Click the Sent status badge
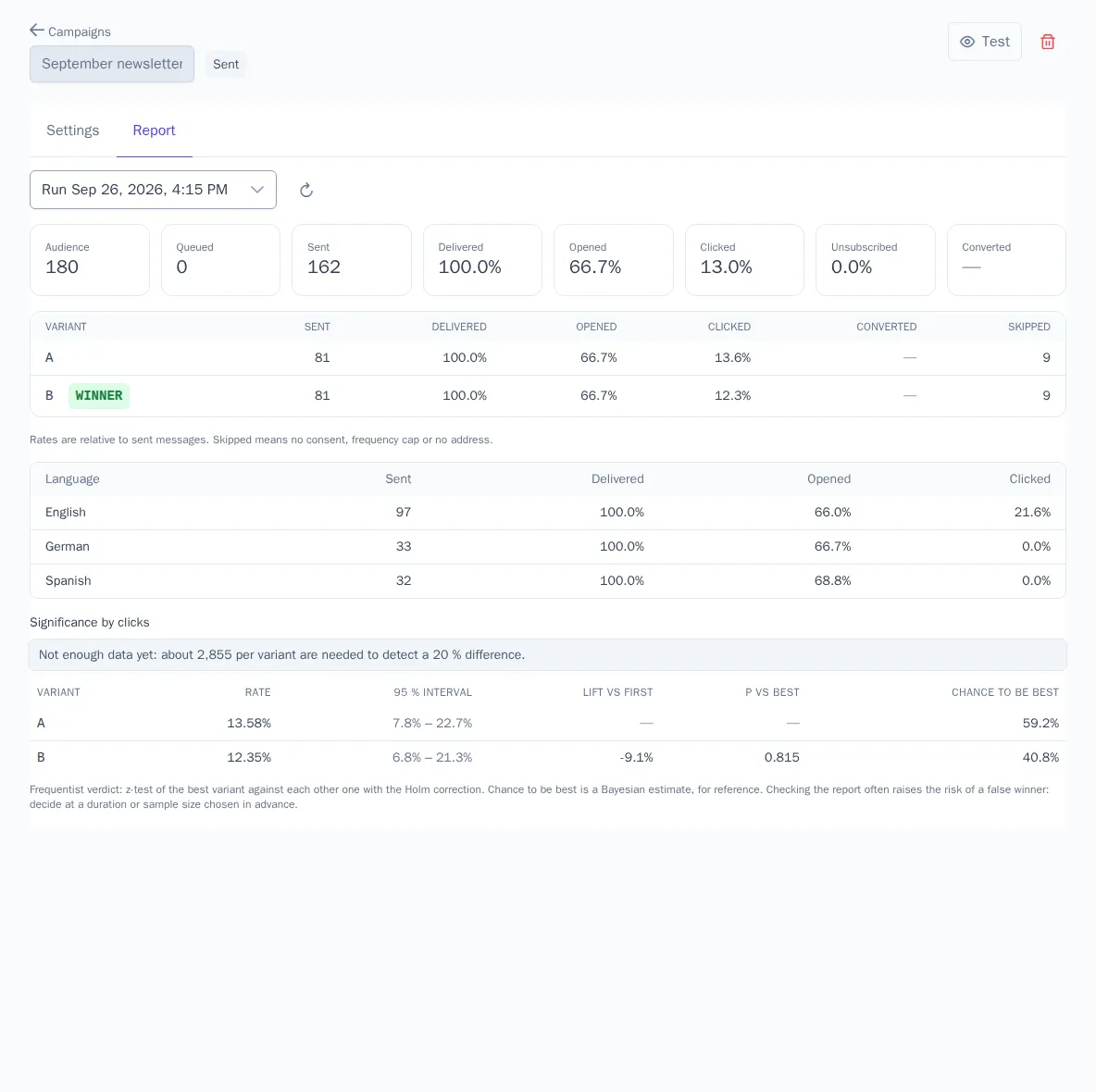This screenshot has width=1096, height=1092. tap(226, 64)
